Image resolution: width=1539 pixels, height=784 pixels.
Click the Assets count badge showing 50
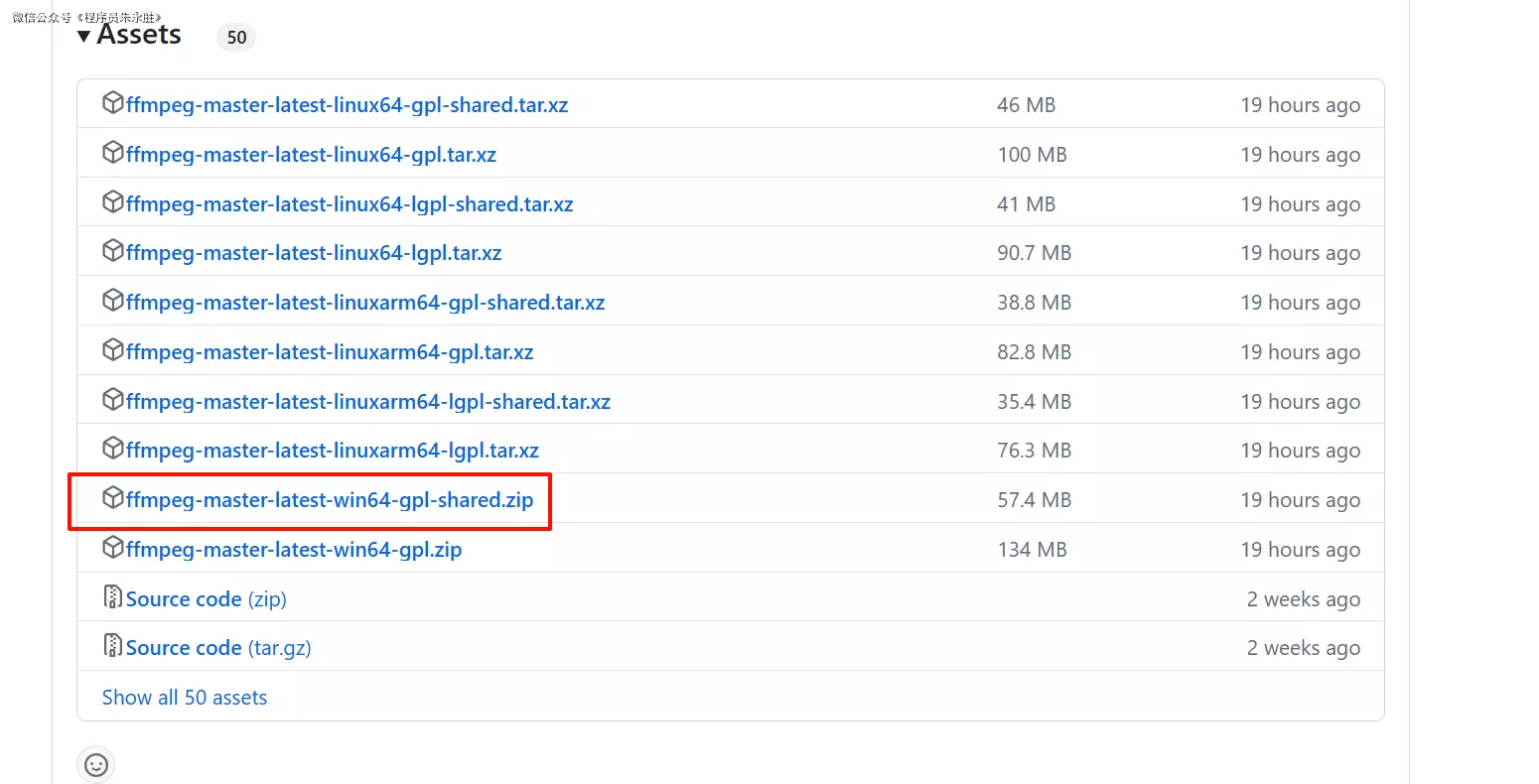(236, 38)
